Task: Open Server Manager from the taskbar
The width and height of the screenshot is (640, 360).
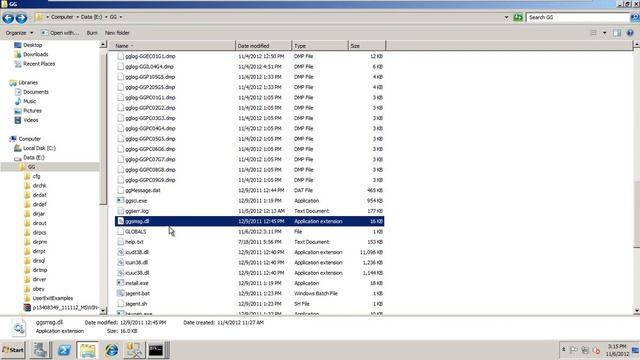Action: 40,350
